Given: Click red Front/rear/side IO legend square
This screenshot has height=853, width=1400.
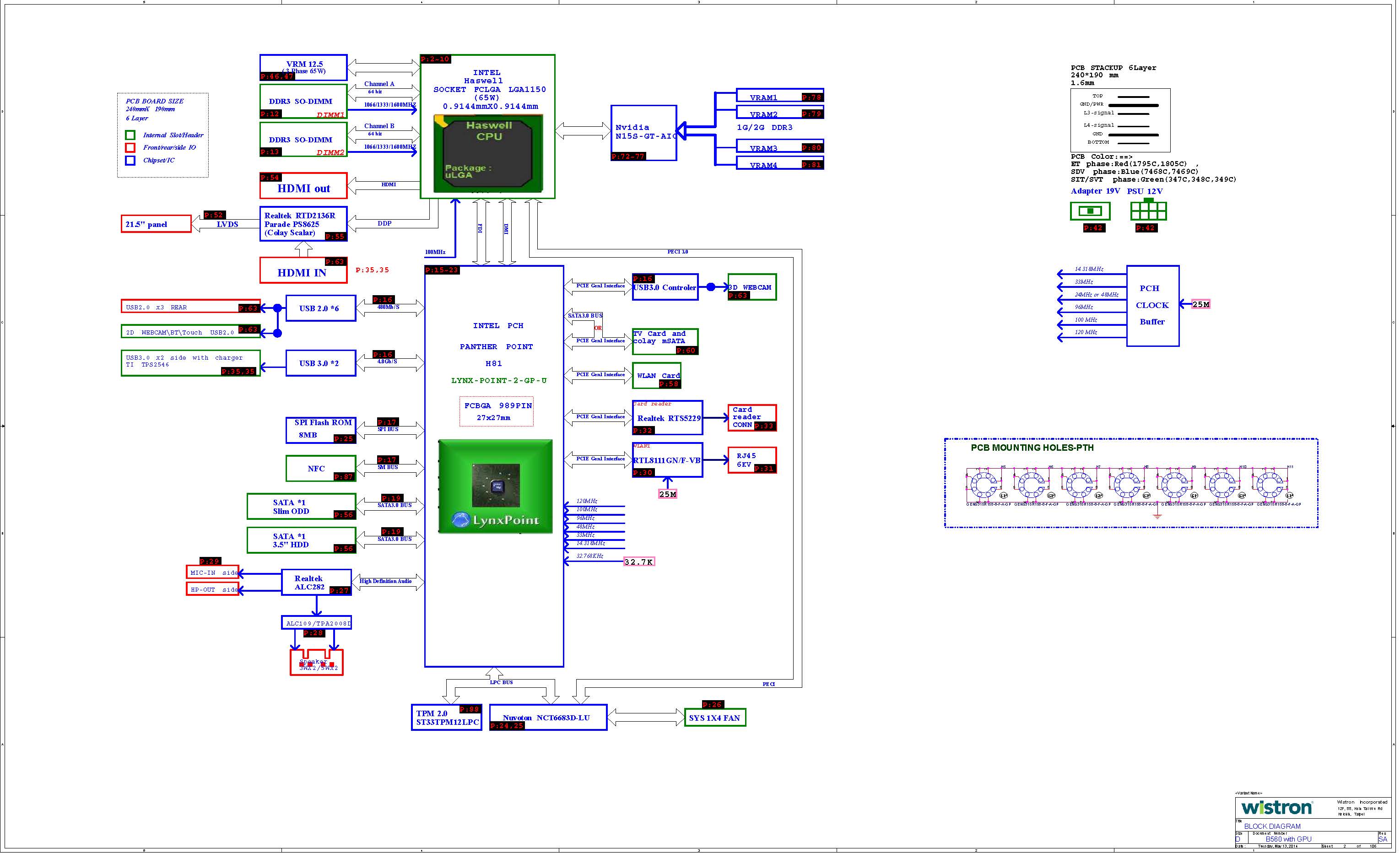Looking at the screenshot, I should click(x=131, y=148).
